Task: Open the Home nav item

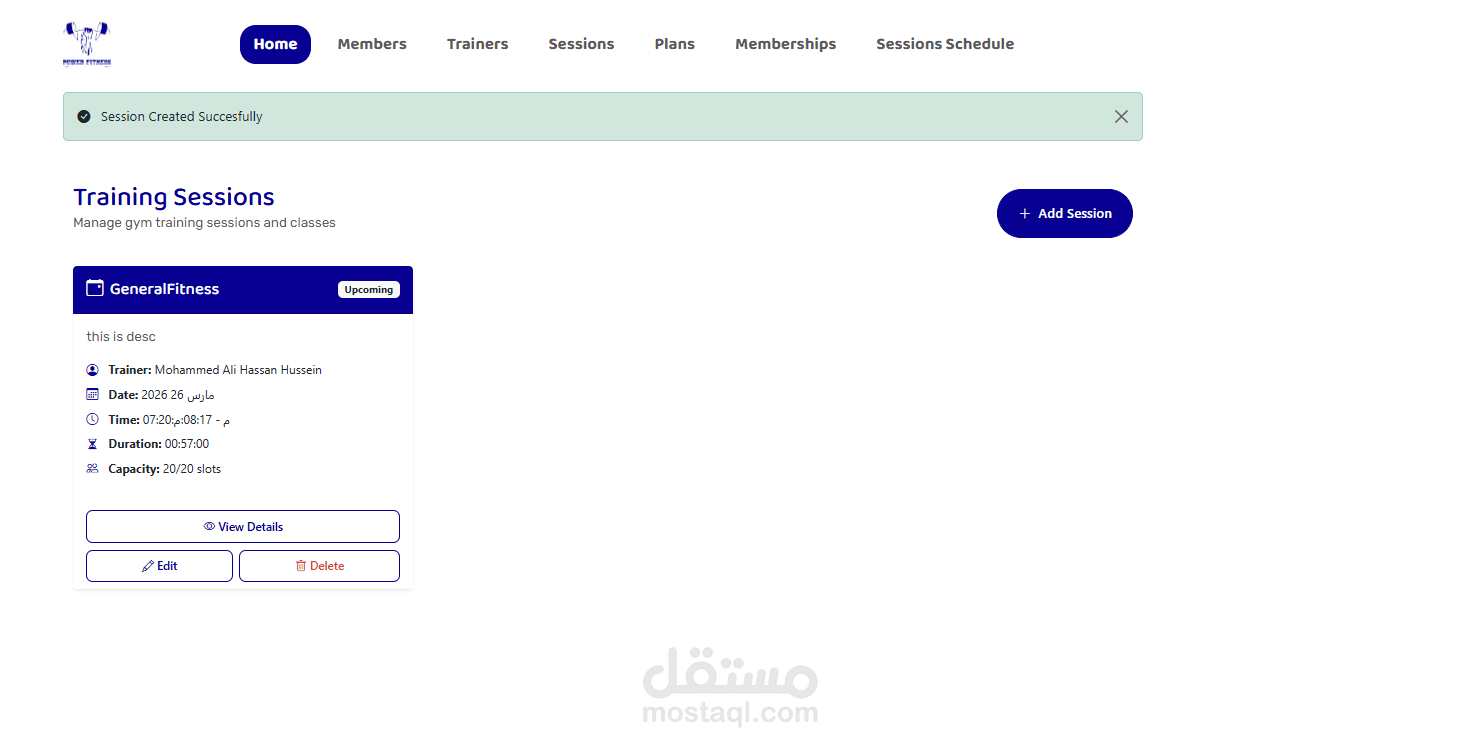Action: point(275,44)
